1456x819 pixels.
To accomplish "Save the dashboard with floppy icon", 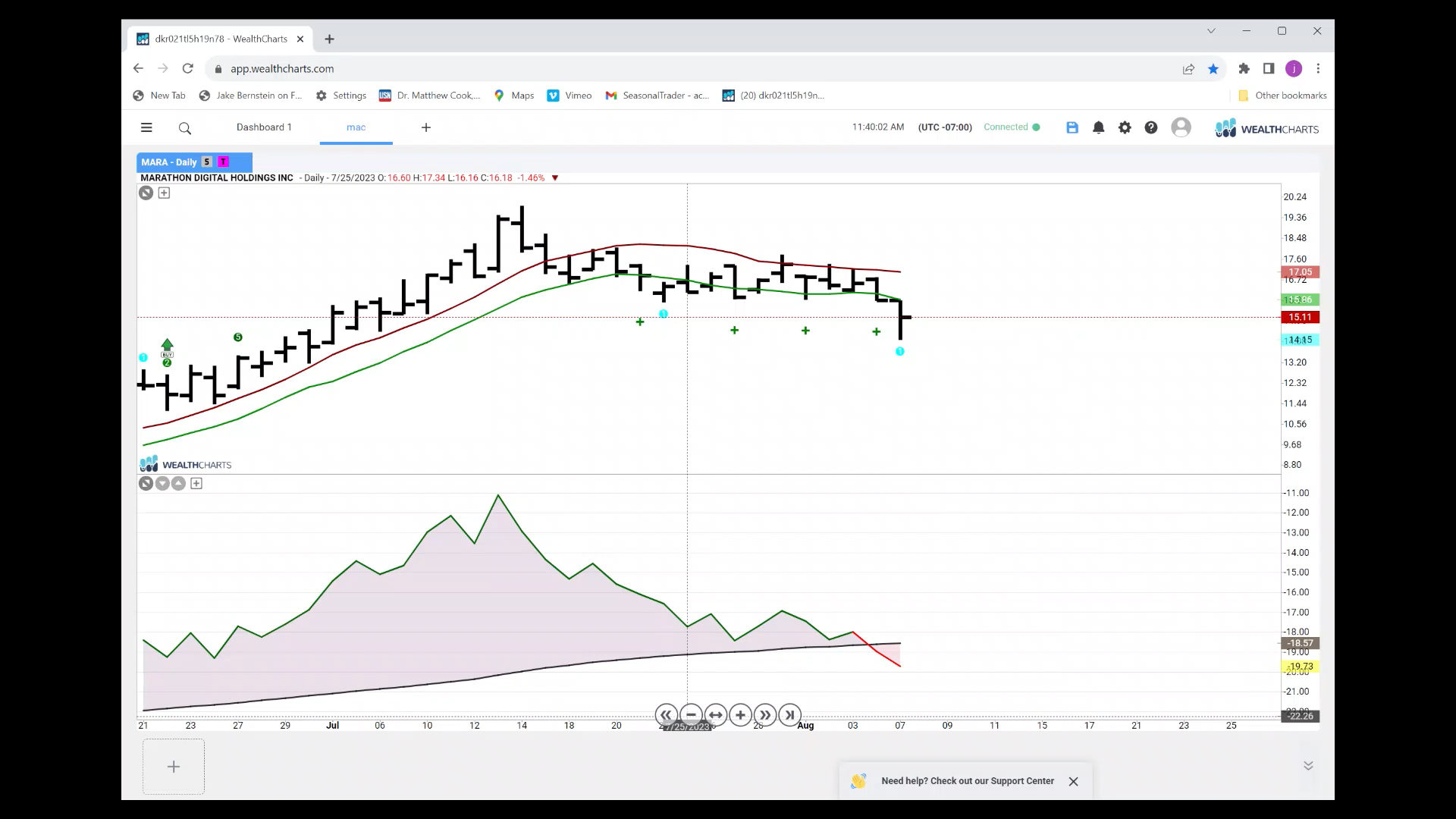I will coord(1072,127).
